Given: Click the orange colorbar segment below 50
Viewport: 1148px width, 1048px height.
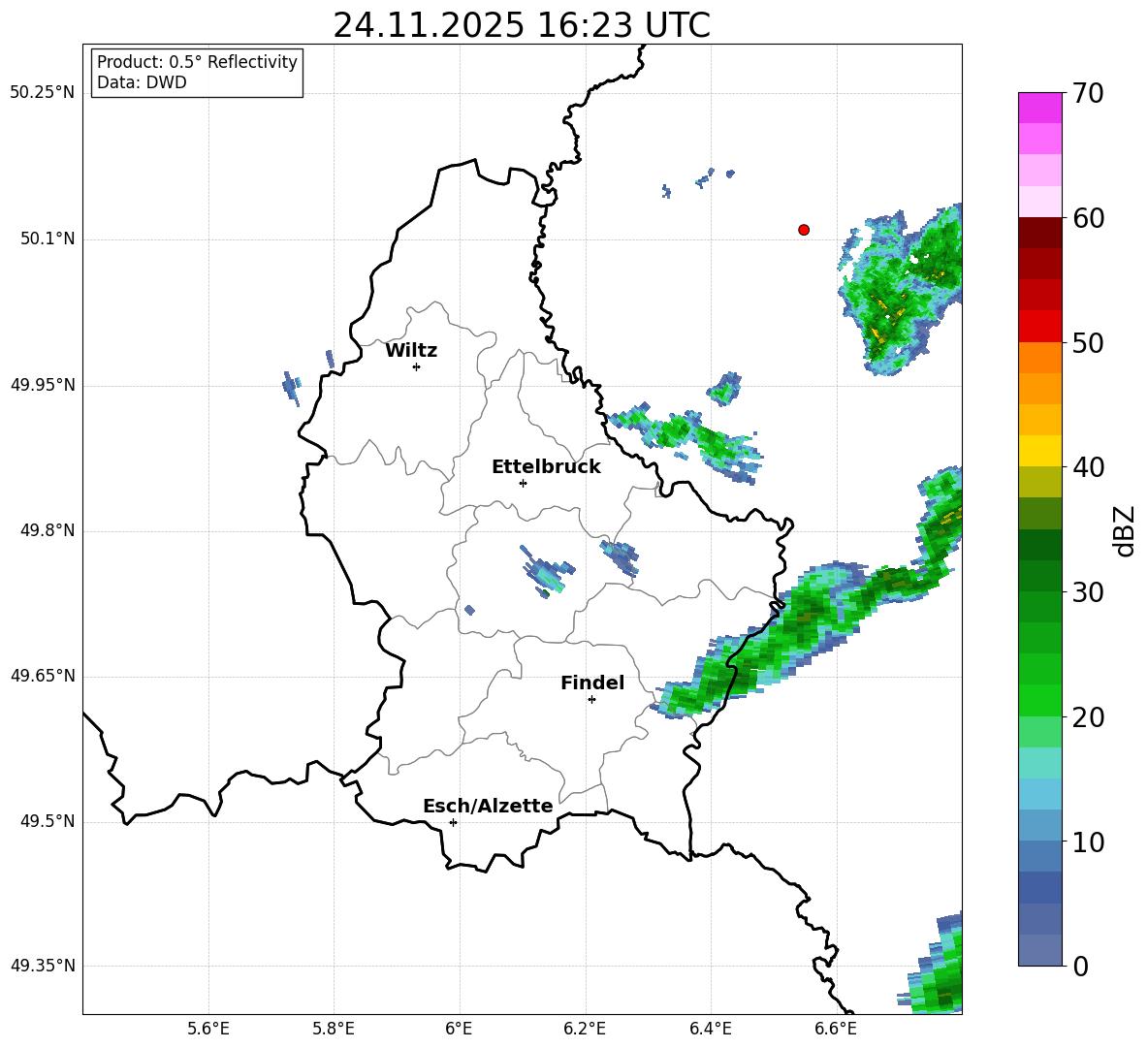Looking at the screenshot, I should [x=1039, y=357].
